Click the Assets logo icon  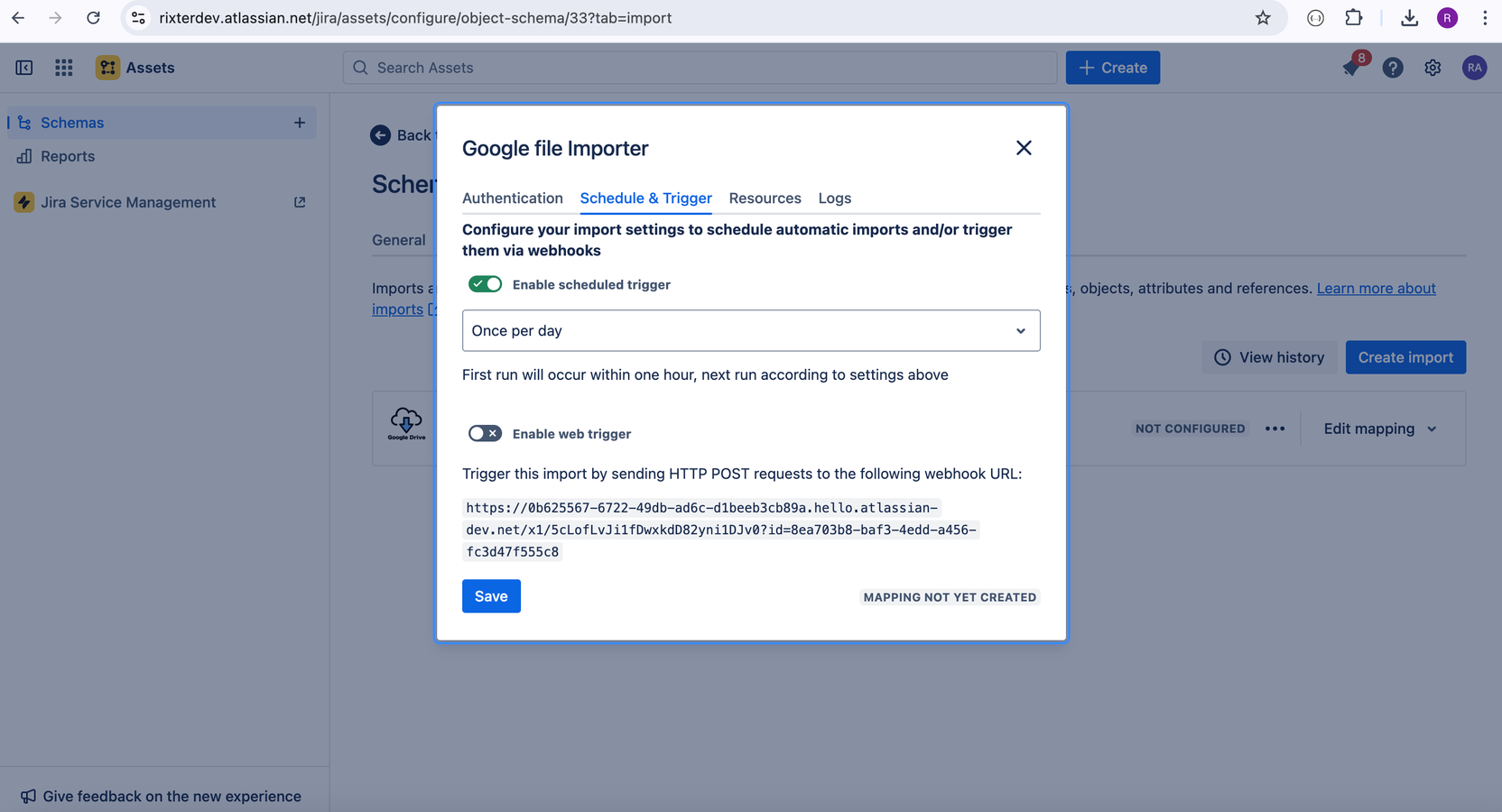pos(107,68)
